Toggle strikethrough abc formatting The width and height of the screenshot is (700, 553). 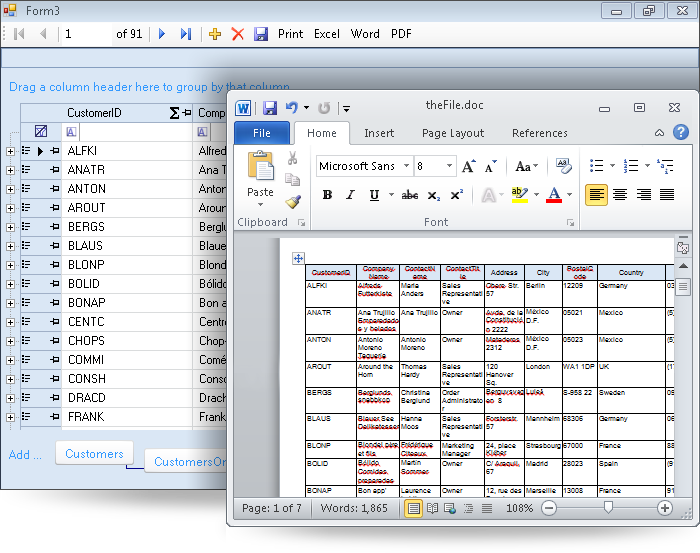point(410,195)
